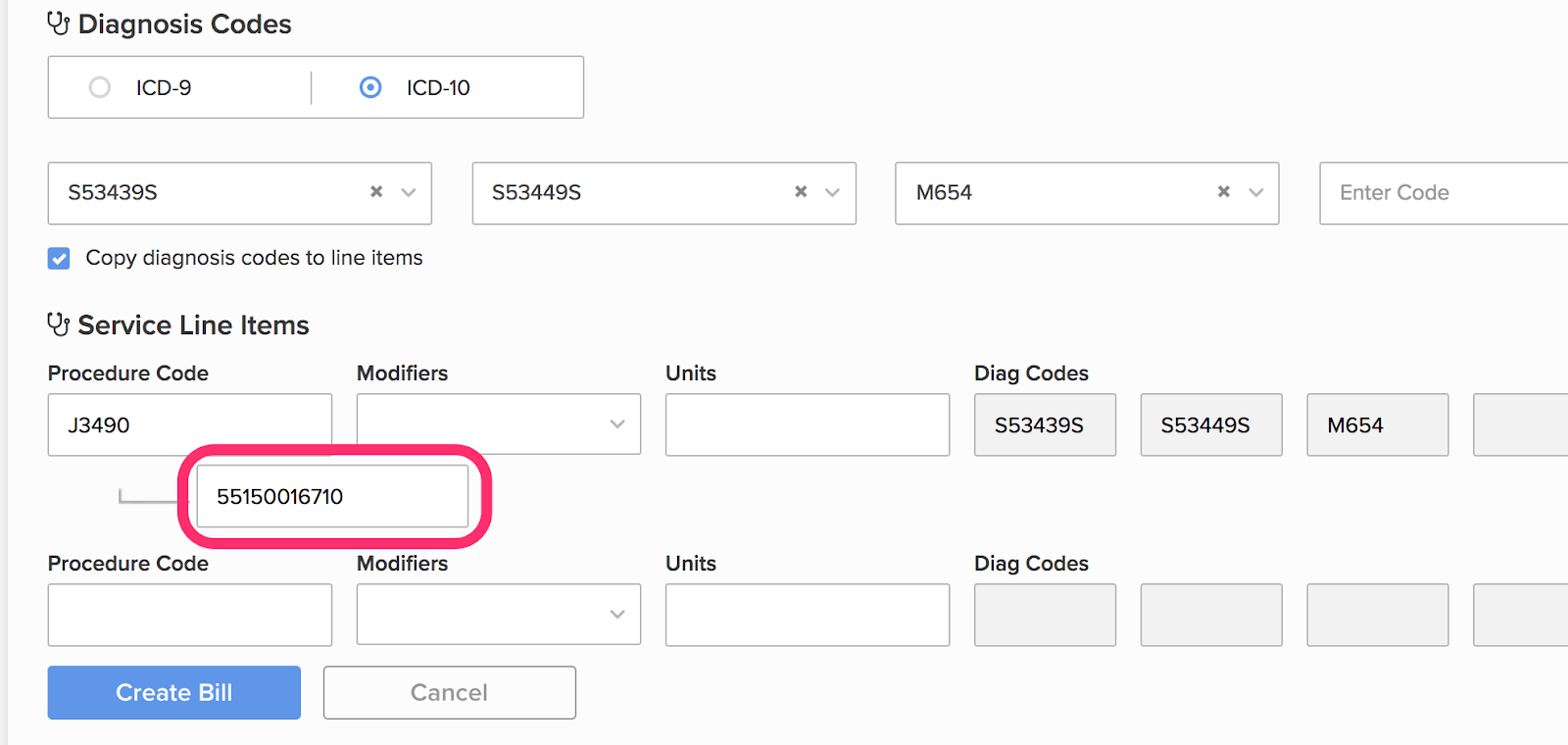The image size is (1568, 745).
Task: Uncheck Copy diagnosis codes to line items
Action: (x=59, y=258)
